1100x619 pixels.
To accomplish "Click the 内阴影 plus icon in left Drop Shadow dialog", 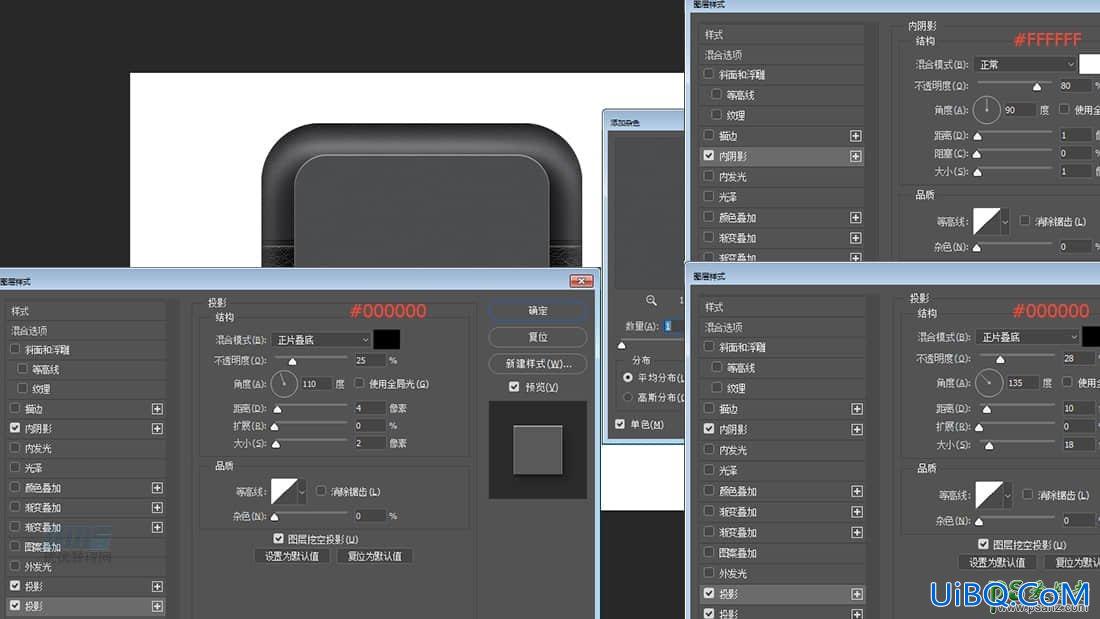I will [157, 428].
